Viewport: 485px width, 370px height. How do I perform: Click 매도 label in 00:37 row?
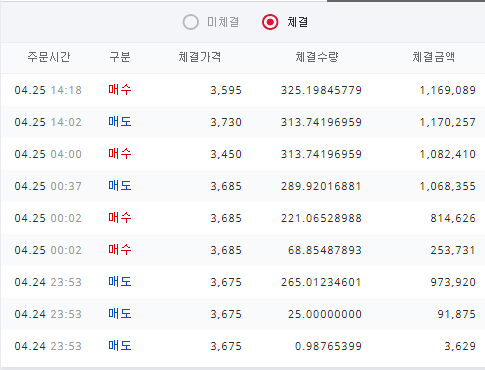pyautogui.click(x=120, y=186)
